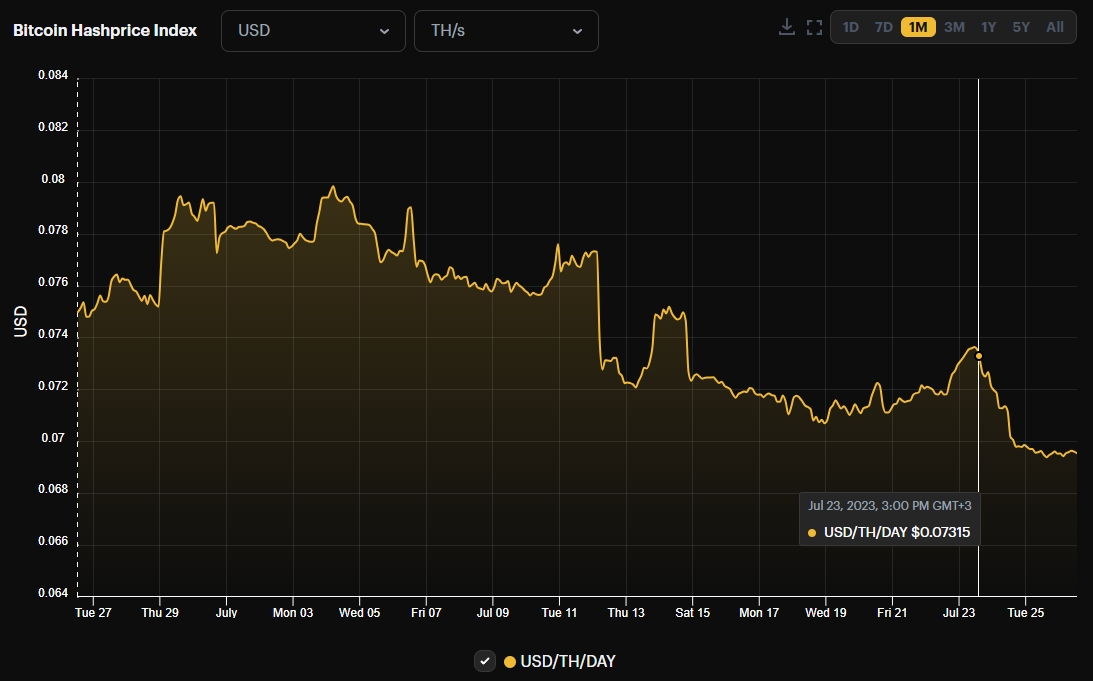This screenshot has width=1093, height=681.
Task: Click the Thu 29 axis label
Action: coord(160,613)
